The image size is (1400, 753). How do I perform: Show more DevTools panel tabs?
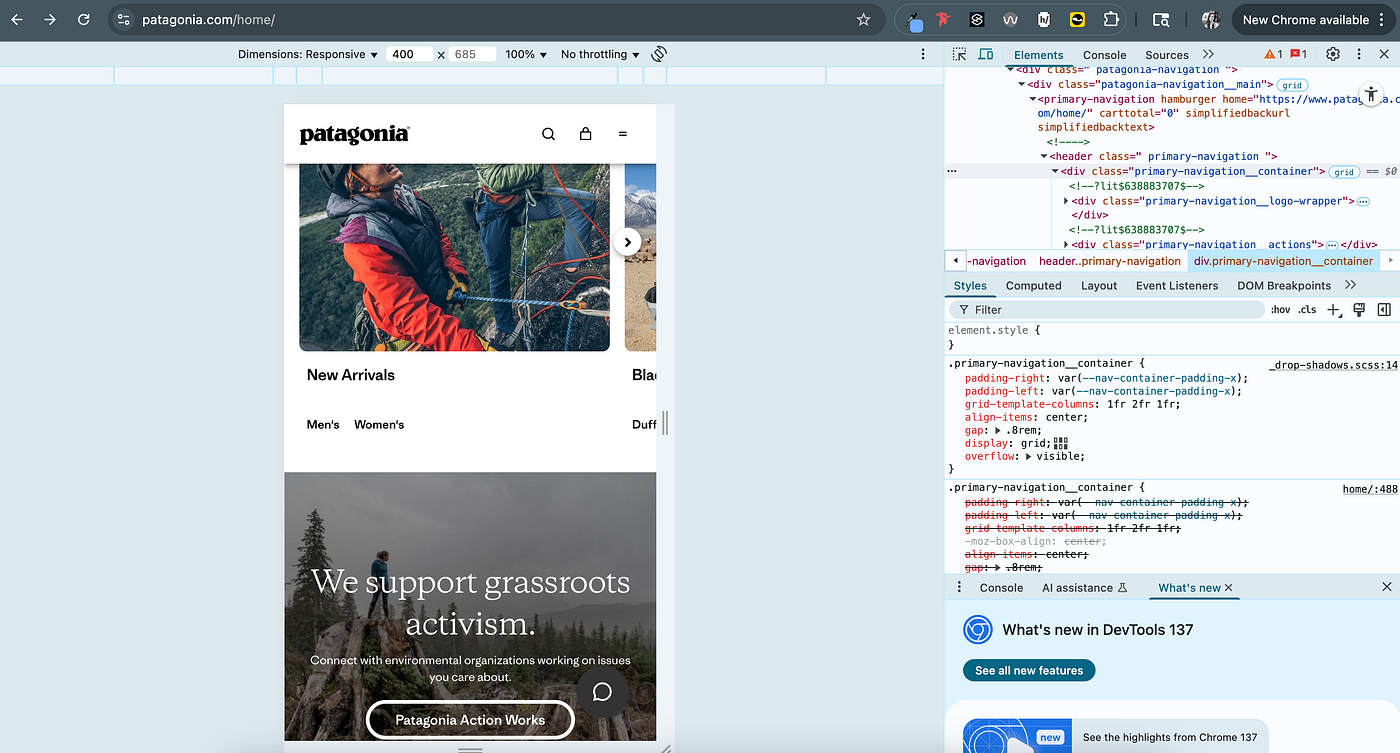tap(1208, 54)
